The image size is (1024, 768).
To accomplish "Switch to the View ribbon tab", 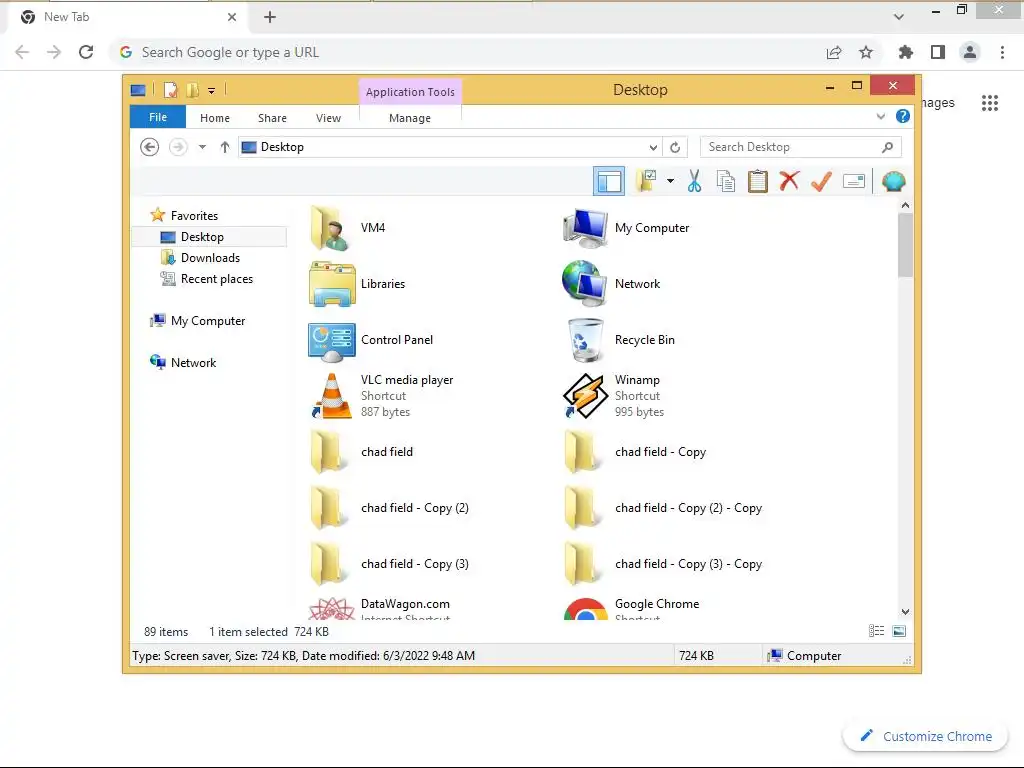I will tap(328, 118).
